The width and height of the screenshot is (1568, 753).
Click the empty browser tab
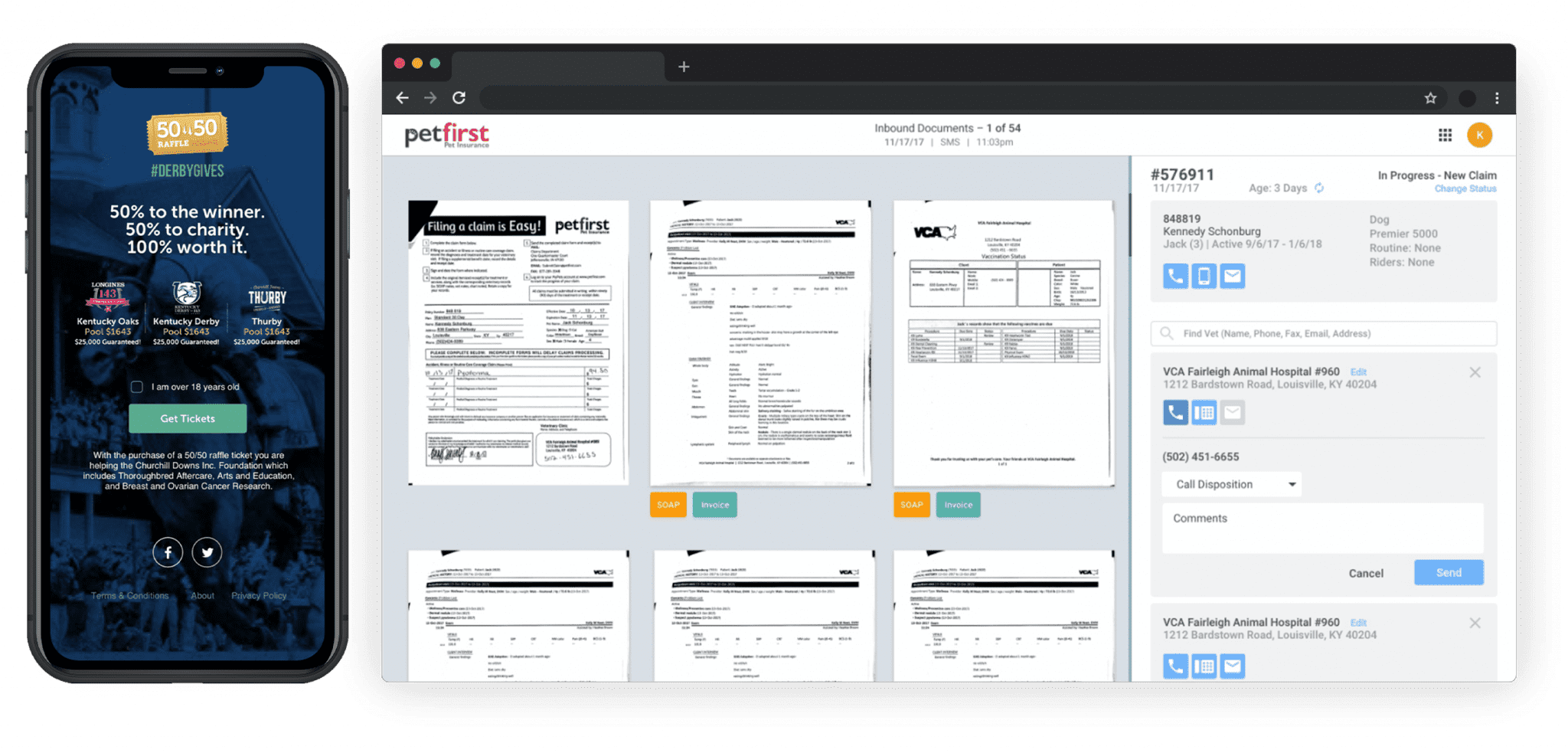pos(558,67)
